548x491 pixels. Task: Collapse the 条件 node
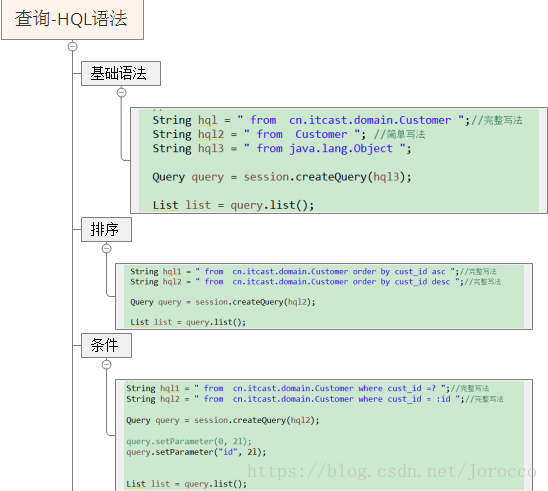(107, 364)
